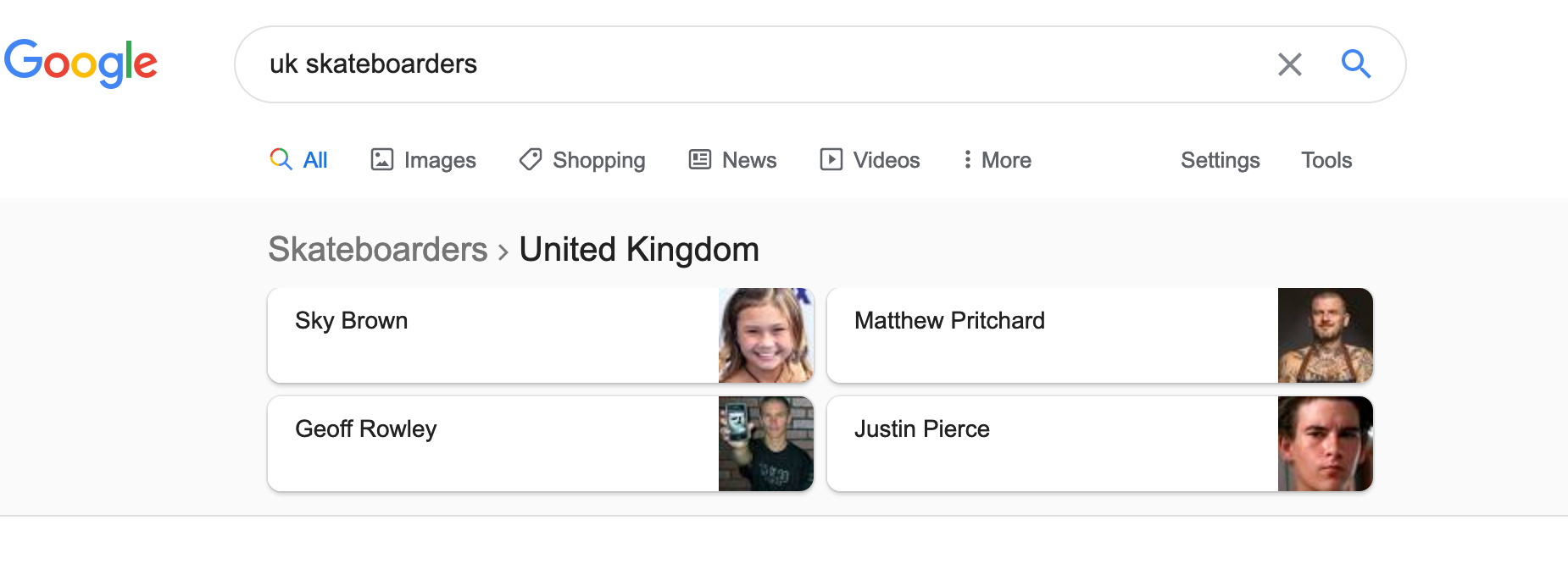Click the Images tab picture icon
The height and width of the screenshot is (564, 1568).
[382, 159]
